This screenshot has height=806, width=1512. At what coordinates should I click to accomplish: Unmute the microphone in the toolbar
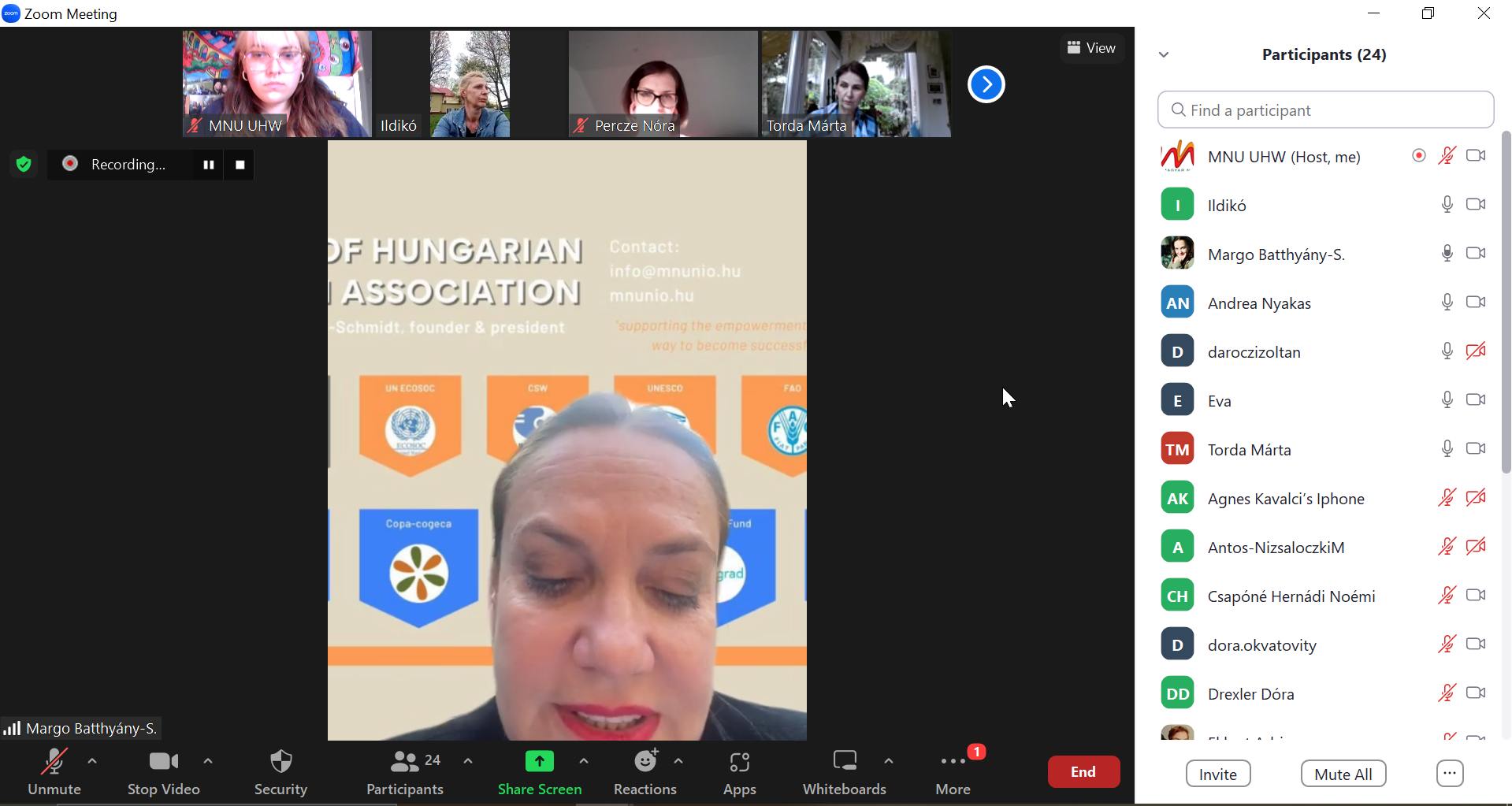(x=54, y=772)
